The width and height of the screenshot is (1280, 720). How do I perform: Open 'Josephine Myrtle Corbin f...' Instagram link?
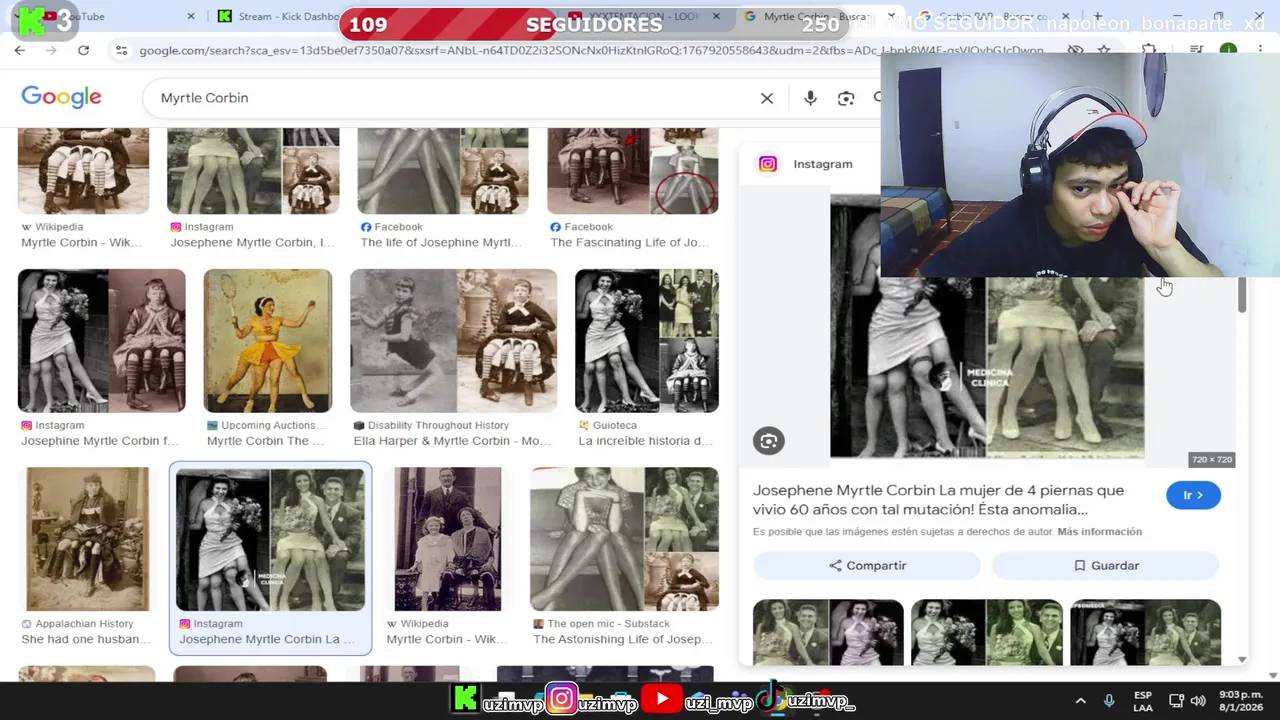coord(99,441)
